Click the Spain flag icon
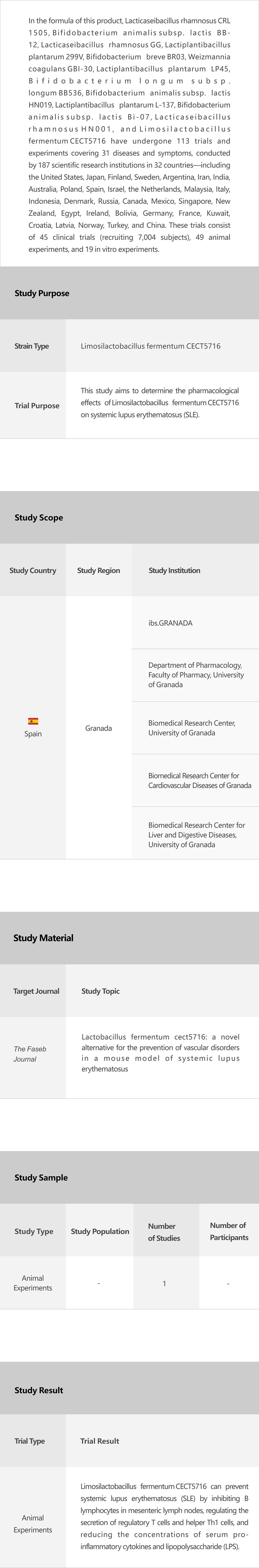 point(33,721)
